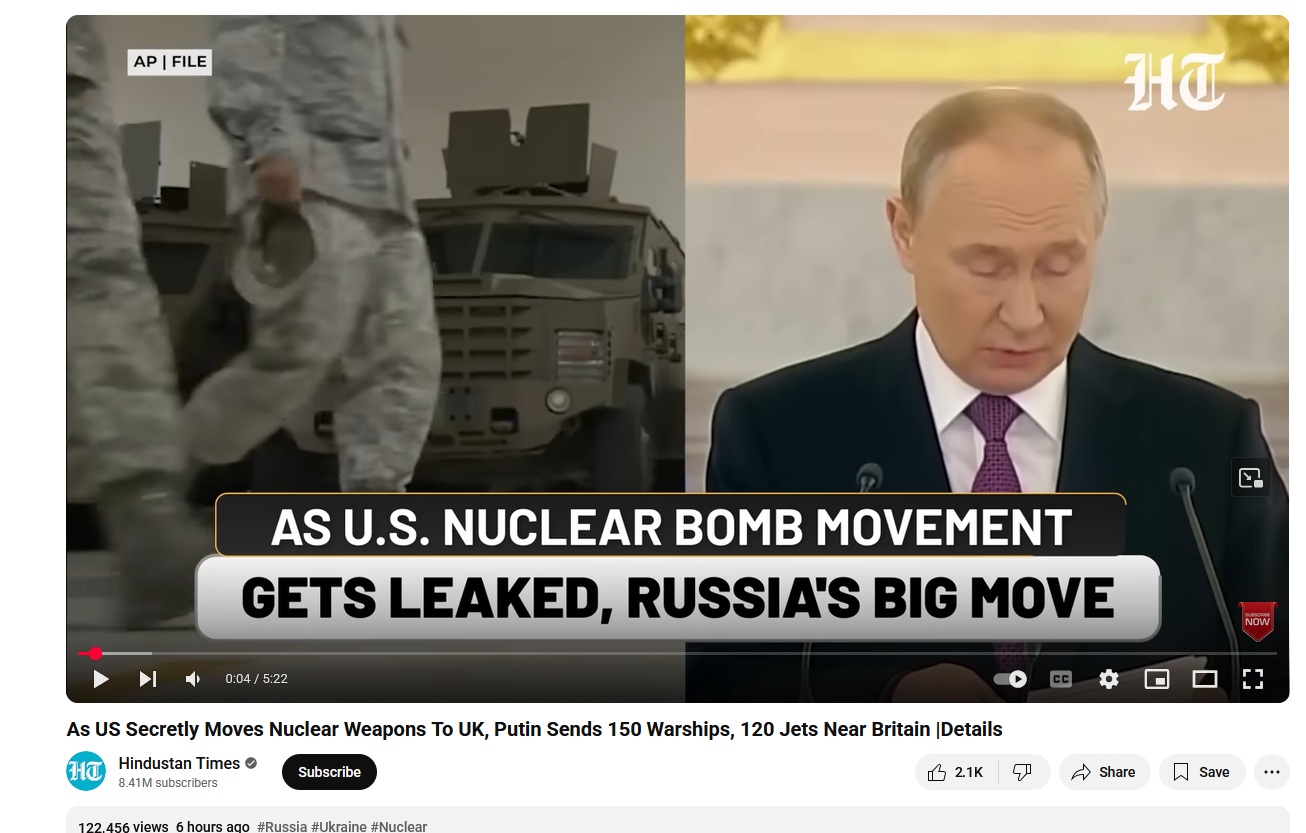The height and width of the screenshot is (833, 1306).
Task: Enter full screen mode
Action: (1253, 679)
